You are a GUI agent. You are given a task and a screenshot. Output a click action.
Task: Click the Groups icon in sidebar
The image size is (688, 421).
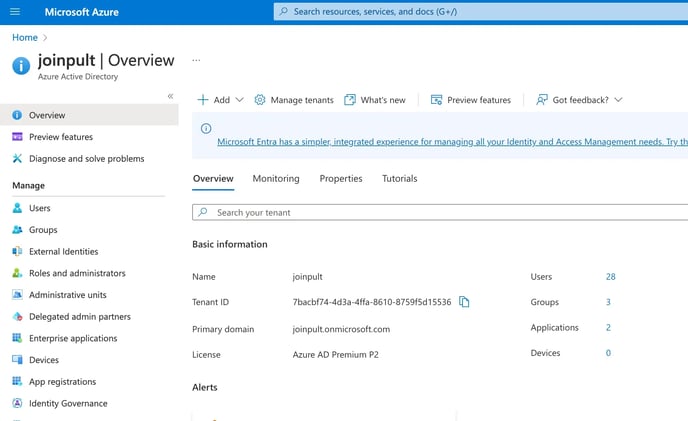[x=17, y=230]
